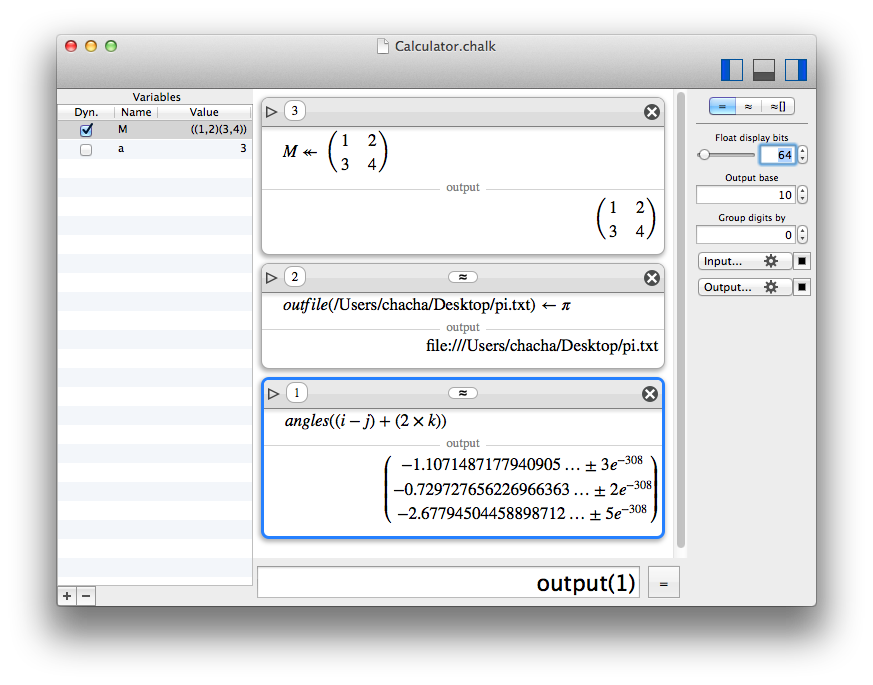Click the approx badge on entry 1
873x685 pixels.
(463, 393)
